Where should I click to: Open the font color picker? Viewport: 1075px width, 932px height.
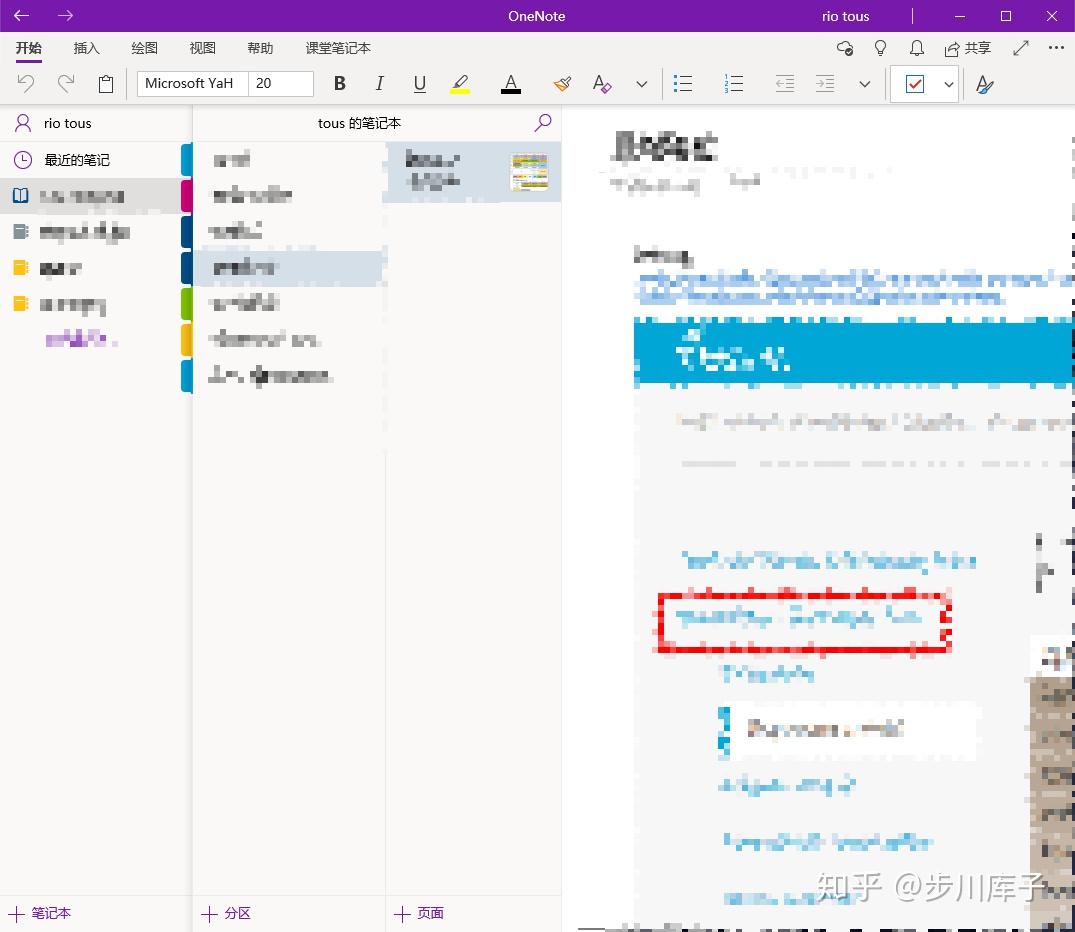(x=511, y=84)
